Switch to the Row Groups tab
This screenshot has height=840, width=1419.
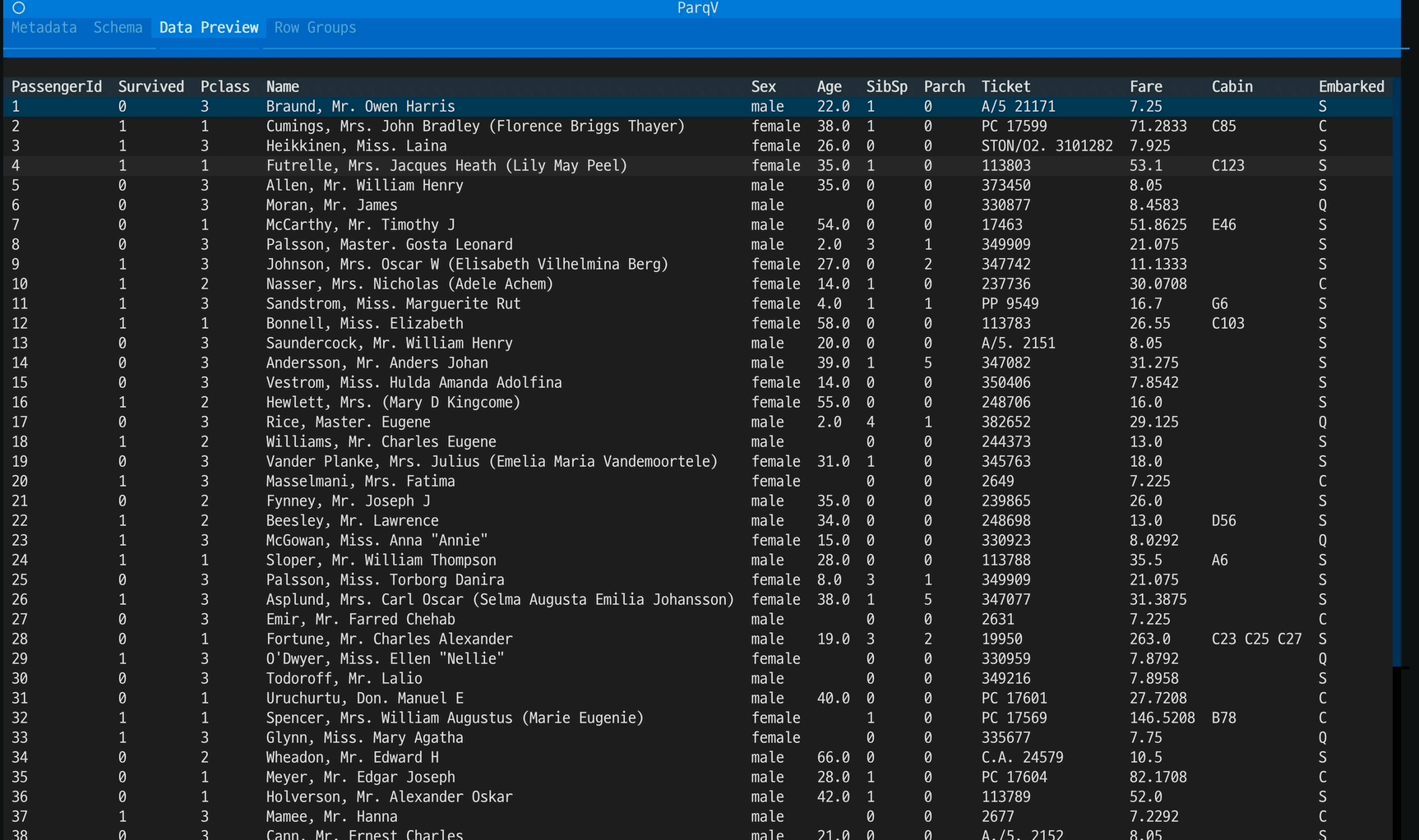(x=314, y=27)
